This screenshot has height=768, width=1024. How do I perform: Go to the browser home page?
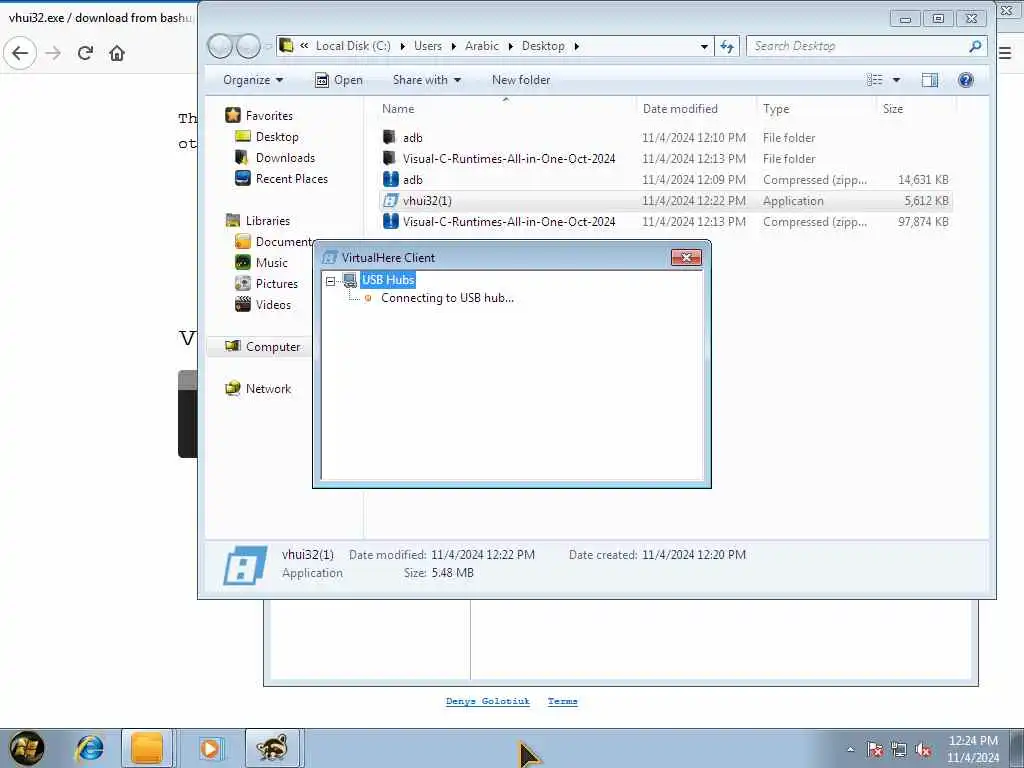[x=117, y=53]
